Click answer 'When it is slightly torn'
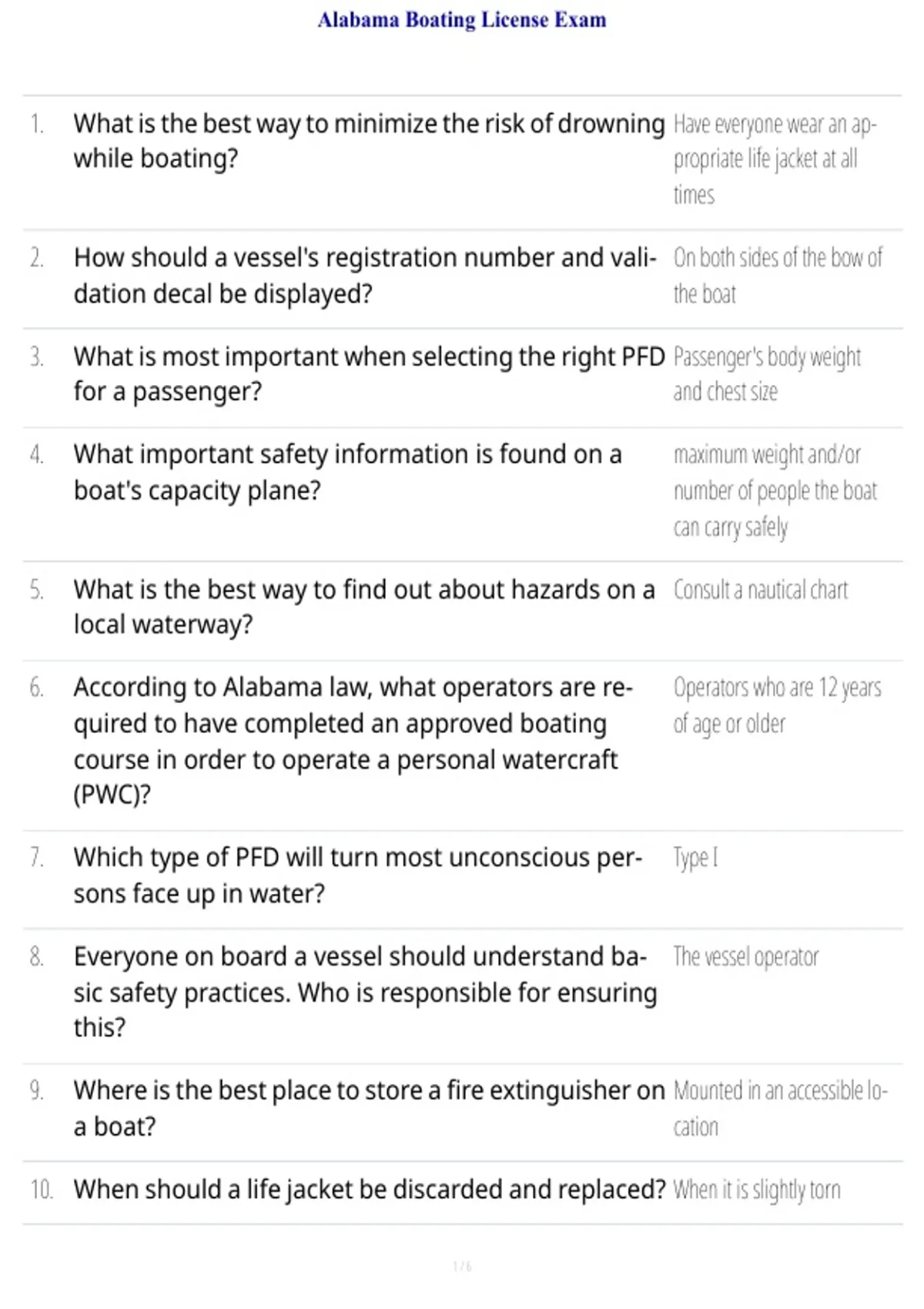 click(757, 1190)
